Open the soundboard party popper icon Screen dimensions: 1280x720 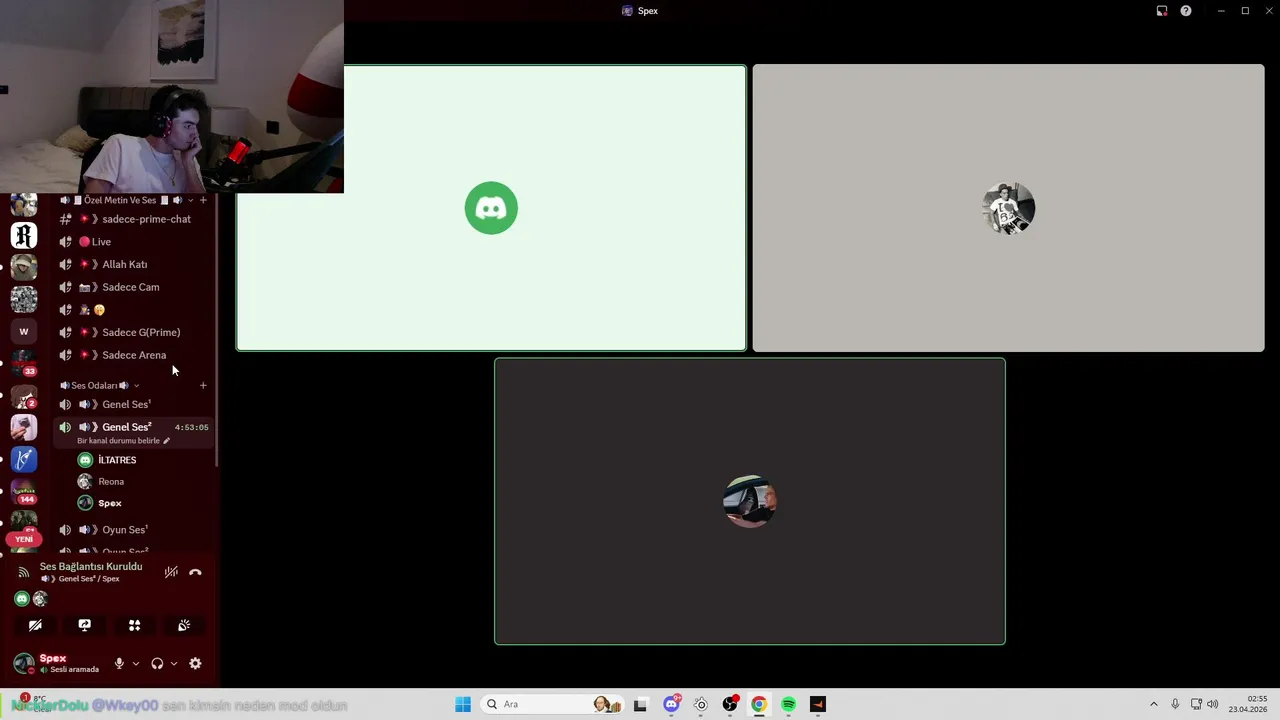pos(184,625)
